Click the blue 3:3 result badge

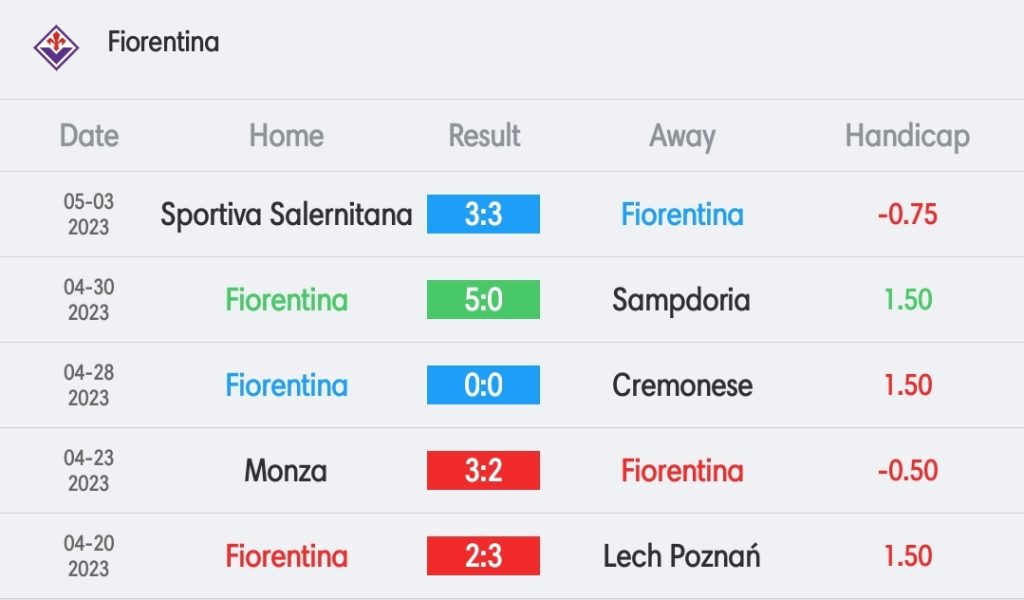point(483,214)
